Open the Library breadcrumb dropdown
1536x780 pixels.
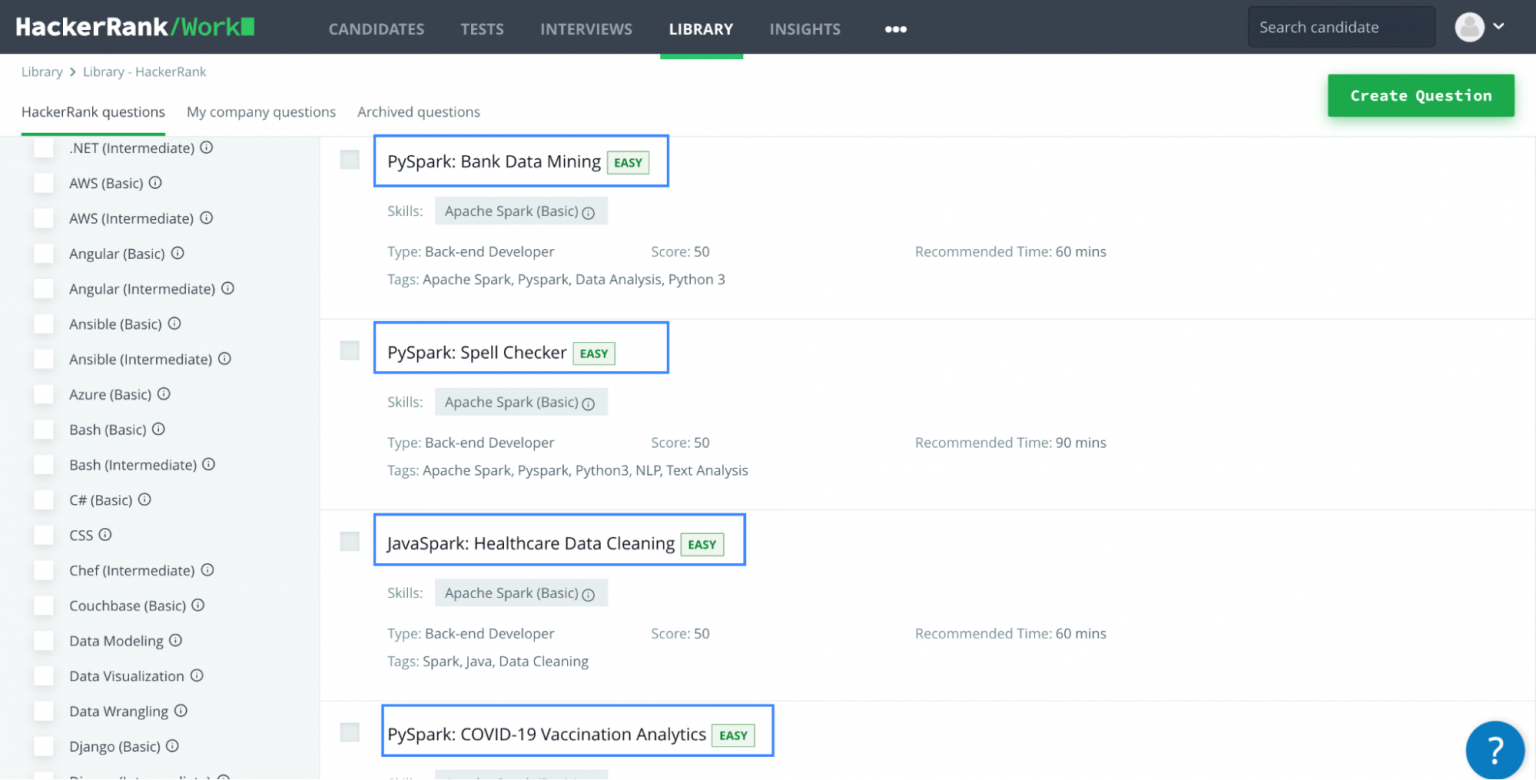pos(41,71)
